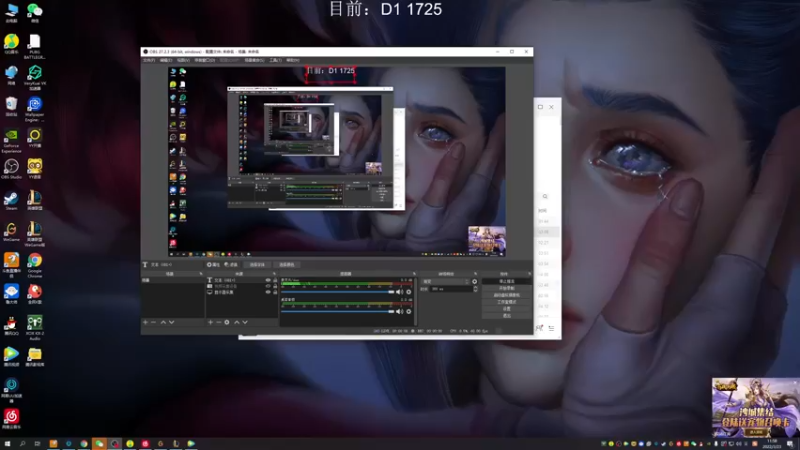This screenshot has width=800, height=450.
Task: Enable Studio Mode (工作室模式) button
Action: click(507, 302)
